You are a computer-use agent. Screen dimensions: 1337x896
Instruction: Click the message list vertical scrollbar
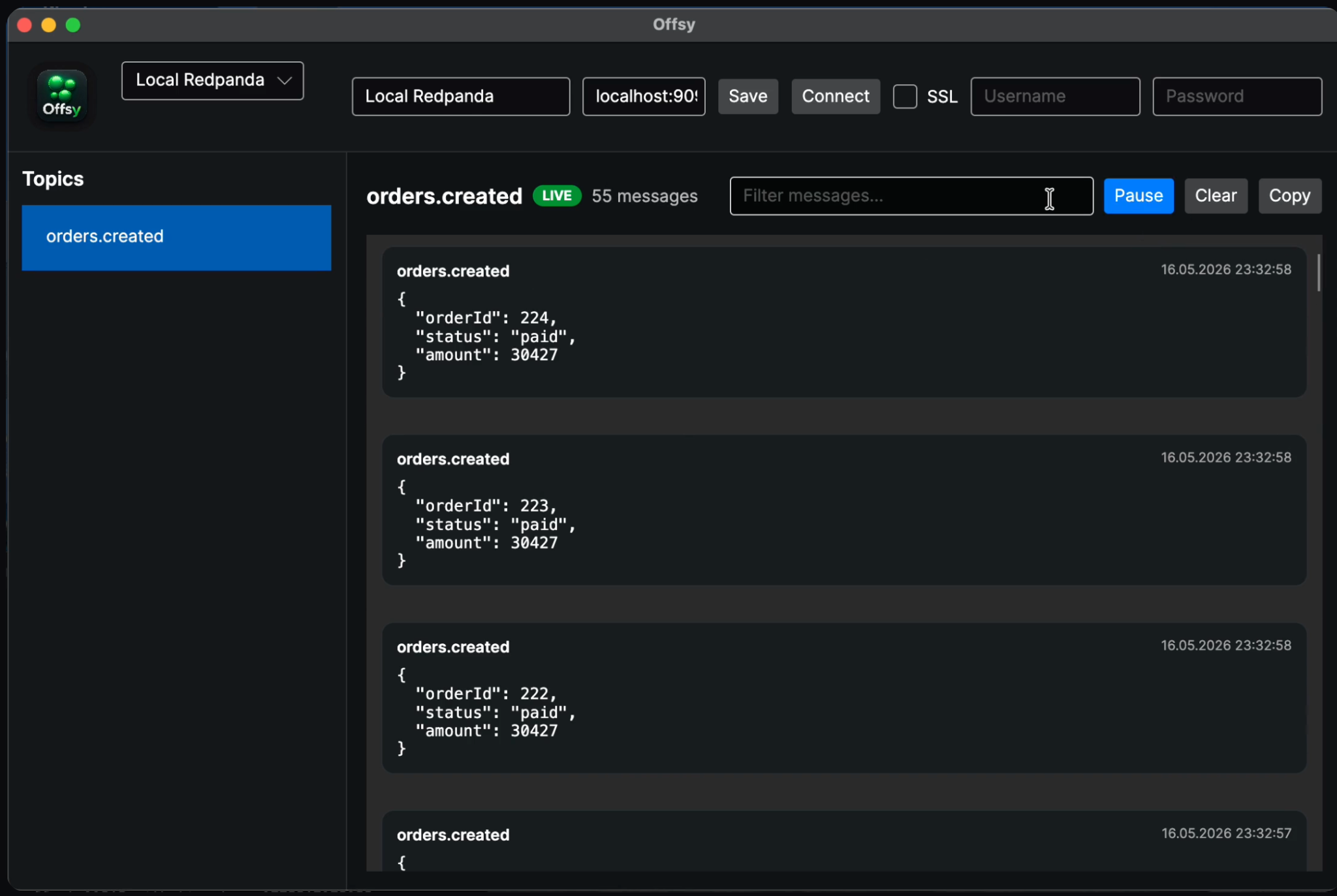(x=1318, y=273)
